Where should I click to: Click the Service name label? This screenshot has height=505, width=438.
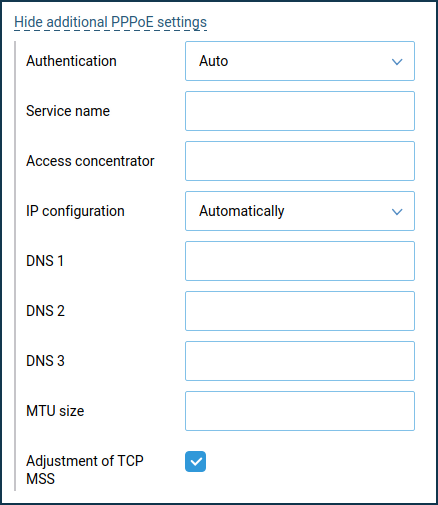pyautogui.click(x=68, y=111)
